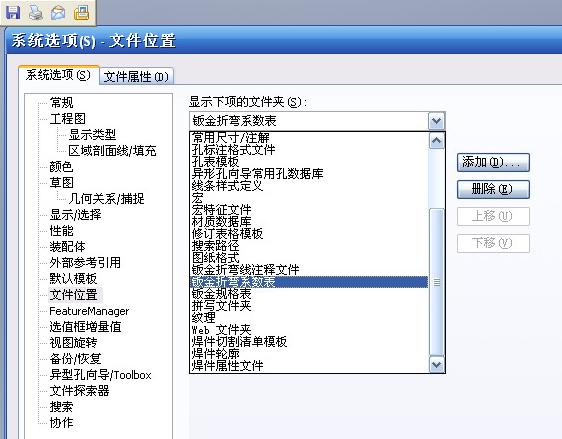Click the 添加(D)... button

coord(493,162)
